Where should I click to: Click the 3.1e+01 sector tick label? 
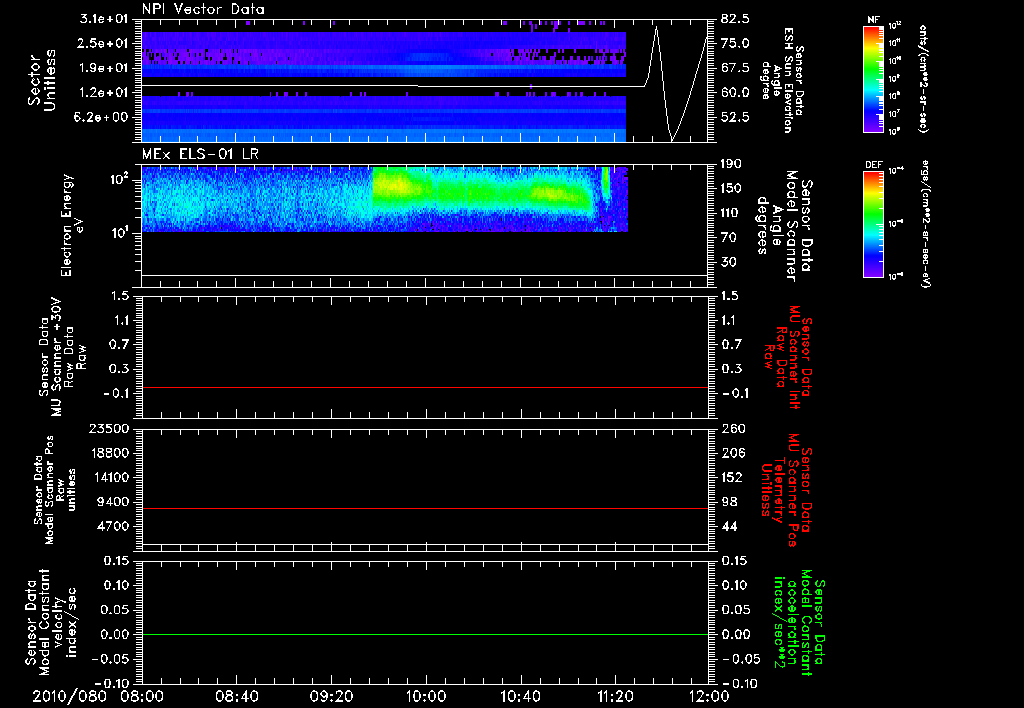[x=103, y=19]
